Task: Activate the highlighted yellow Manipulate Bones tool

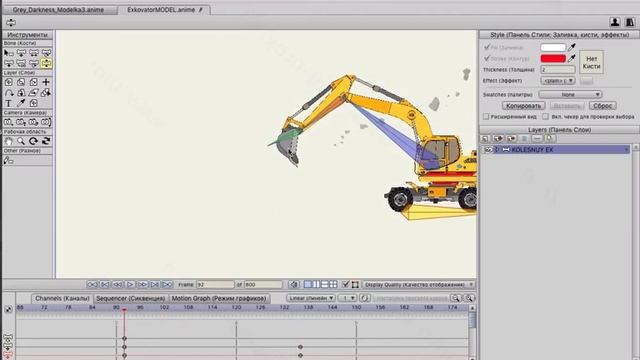Action: tap(46, 63)
